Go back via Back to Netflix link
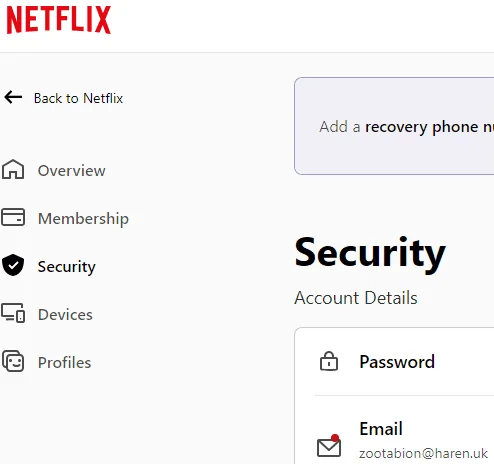494x464 pixels. [78, 98]
